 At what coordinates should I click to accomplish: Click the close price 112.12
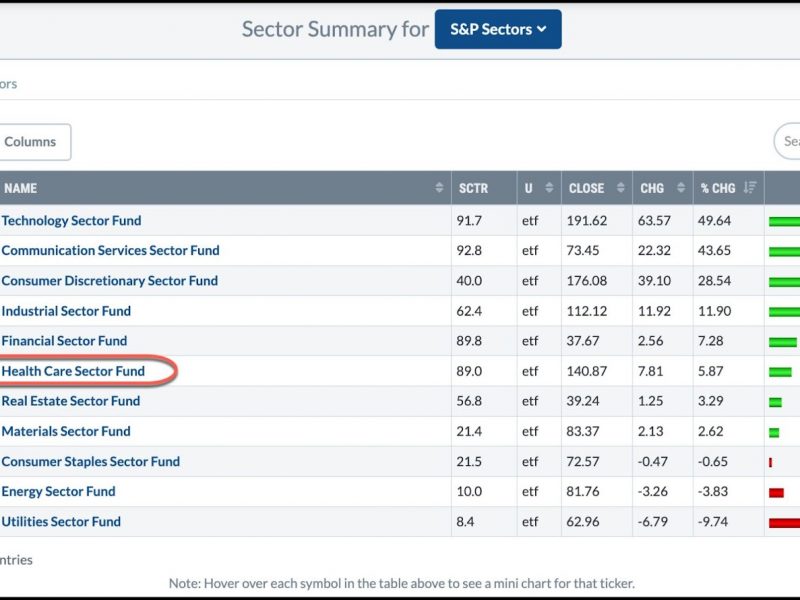coord(587,311)
